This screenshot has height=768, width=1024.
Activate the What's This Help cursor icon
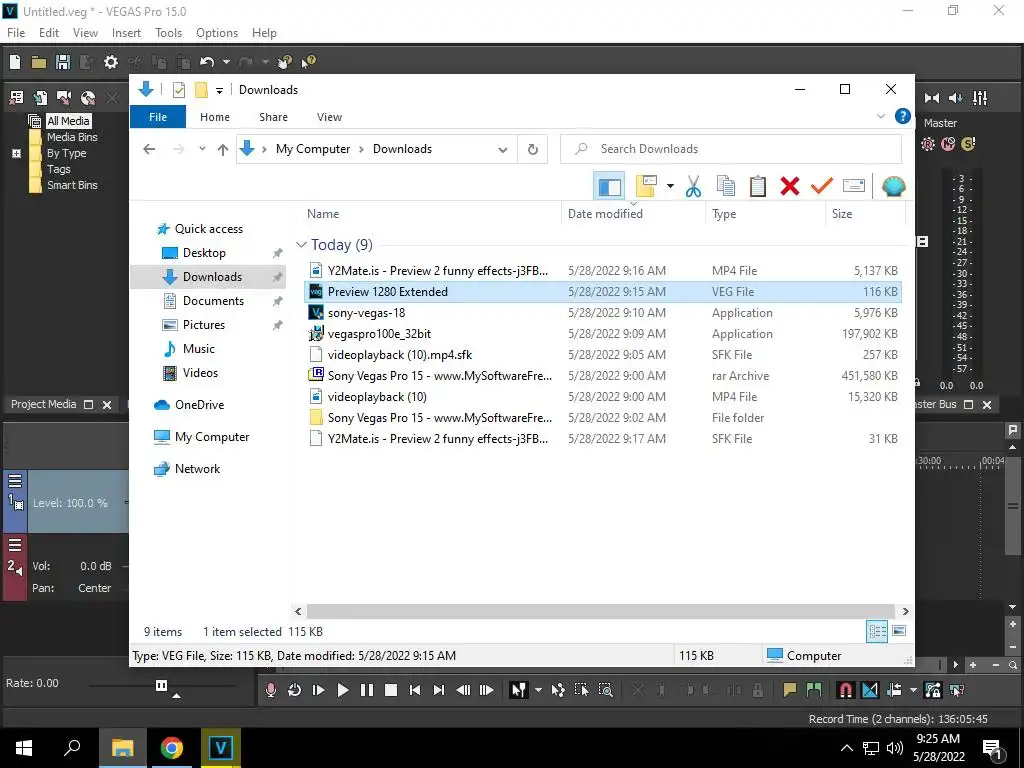pos(308,62)
